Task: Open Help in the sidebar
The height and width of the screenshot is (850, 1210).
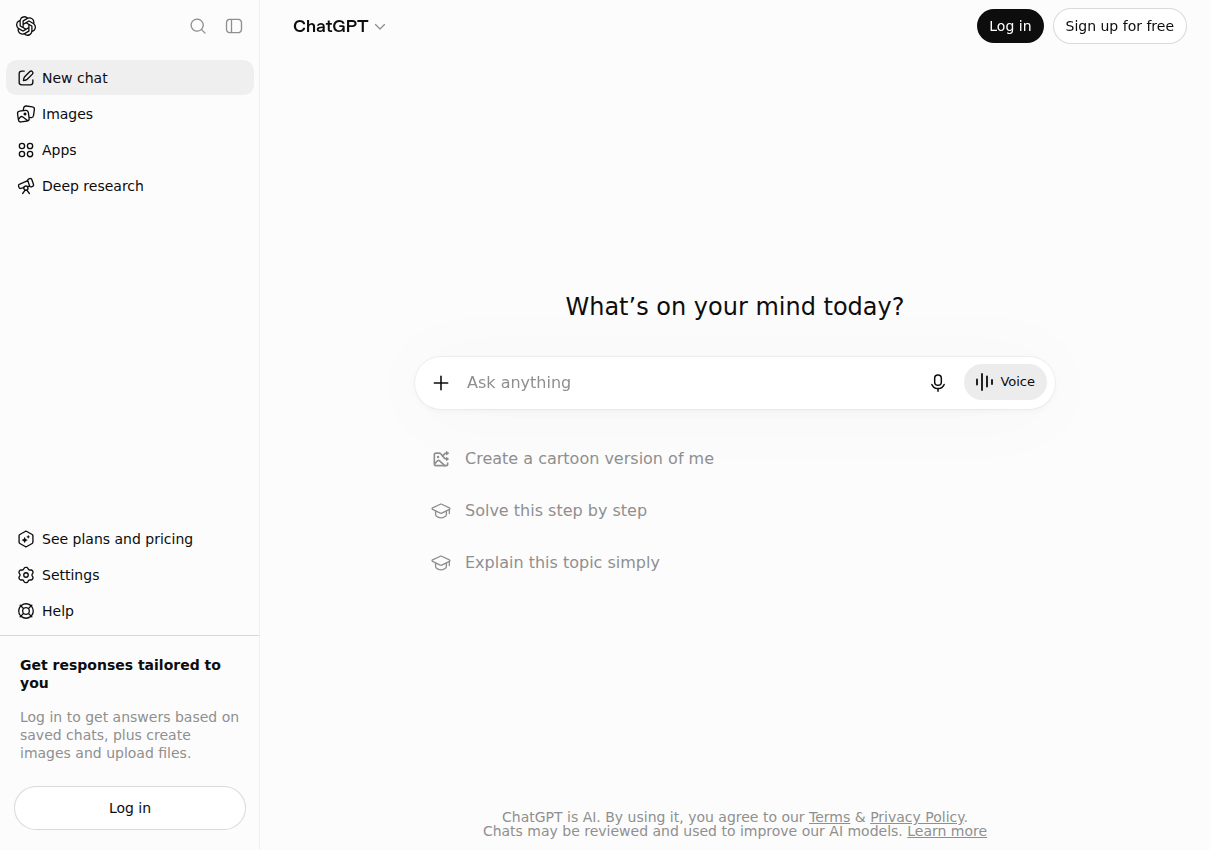Action: [130, 611]
